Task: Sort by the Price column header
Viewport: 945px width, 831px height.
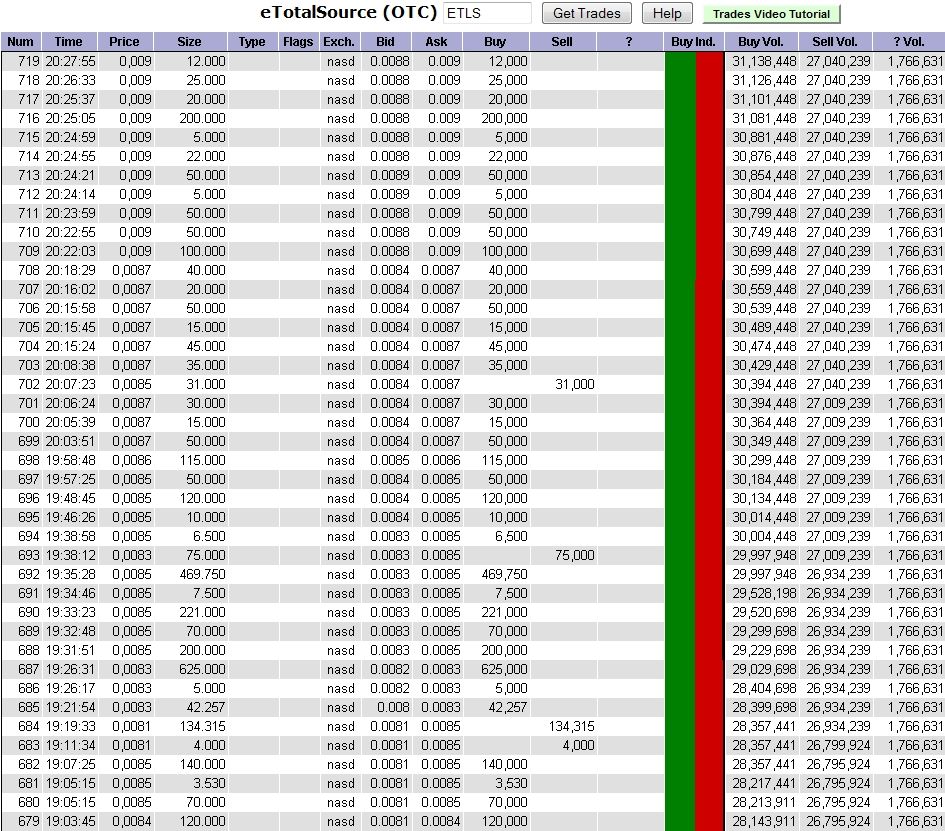Action: click(x=123, y=42)
